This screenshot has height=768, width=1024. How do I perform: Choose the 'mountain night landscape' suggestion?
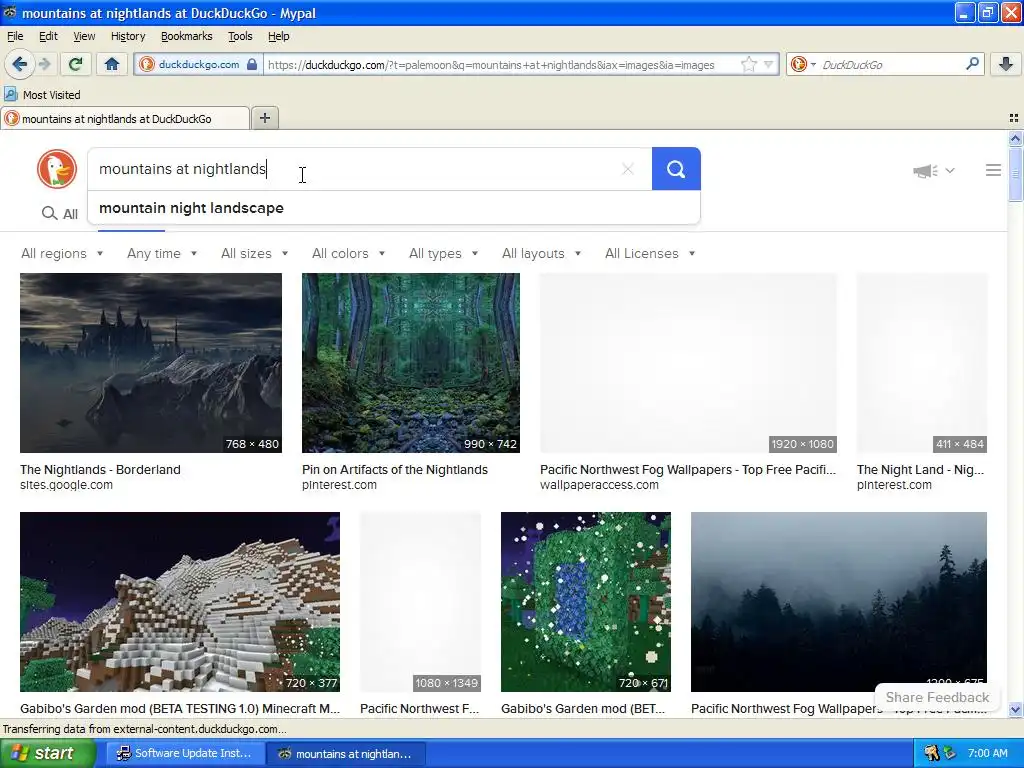(394, 208)
